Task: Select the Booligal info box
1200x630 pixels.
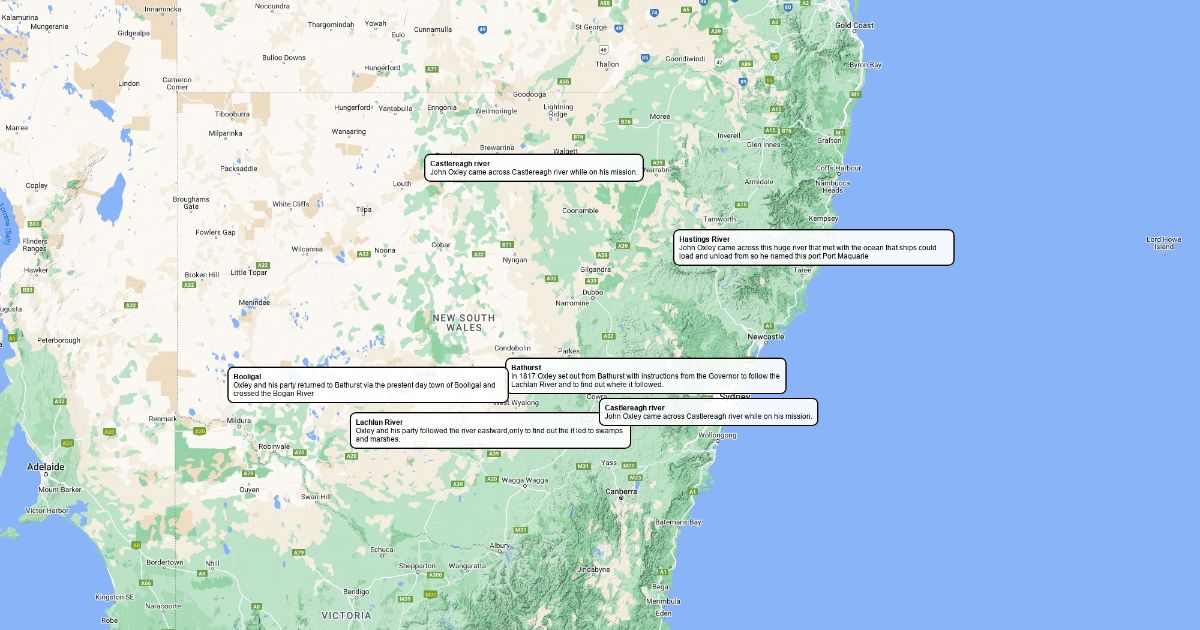Action: click(x=367, y=385)
